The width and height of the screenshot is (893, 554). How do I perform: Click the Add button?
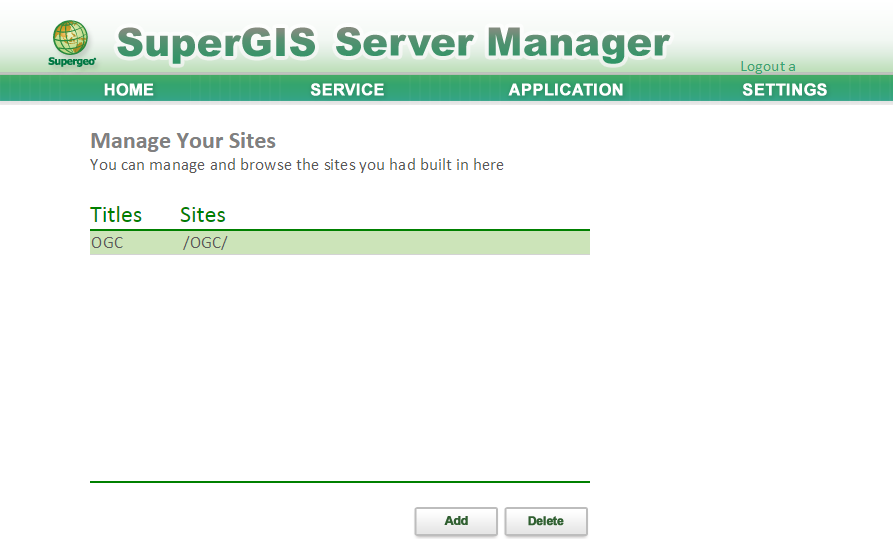456,521
